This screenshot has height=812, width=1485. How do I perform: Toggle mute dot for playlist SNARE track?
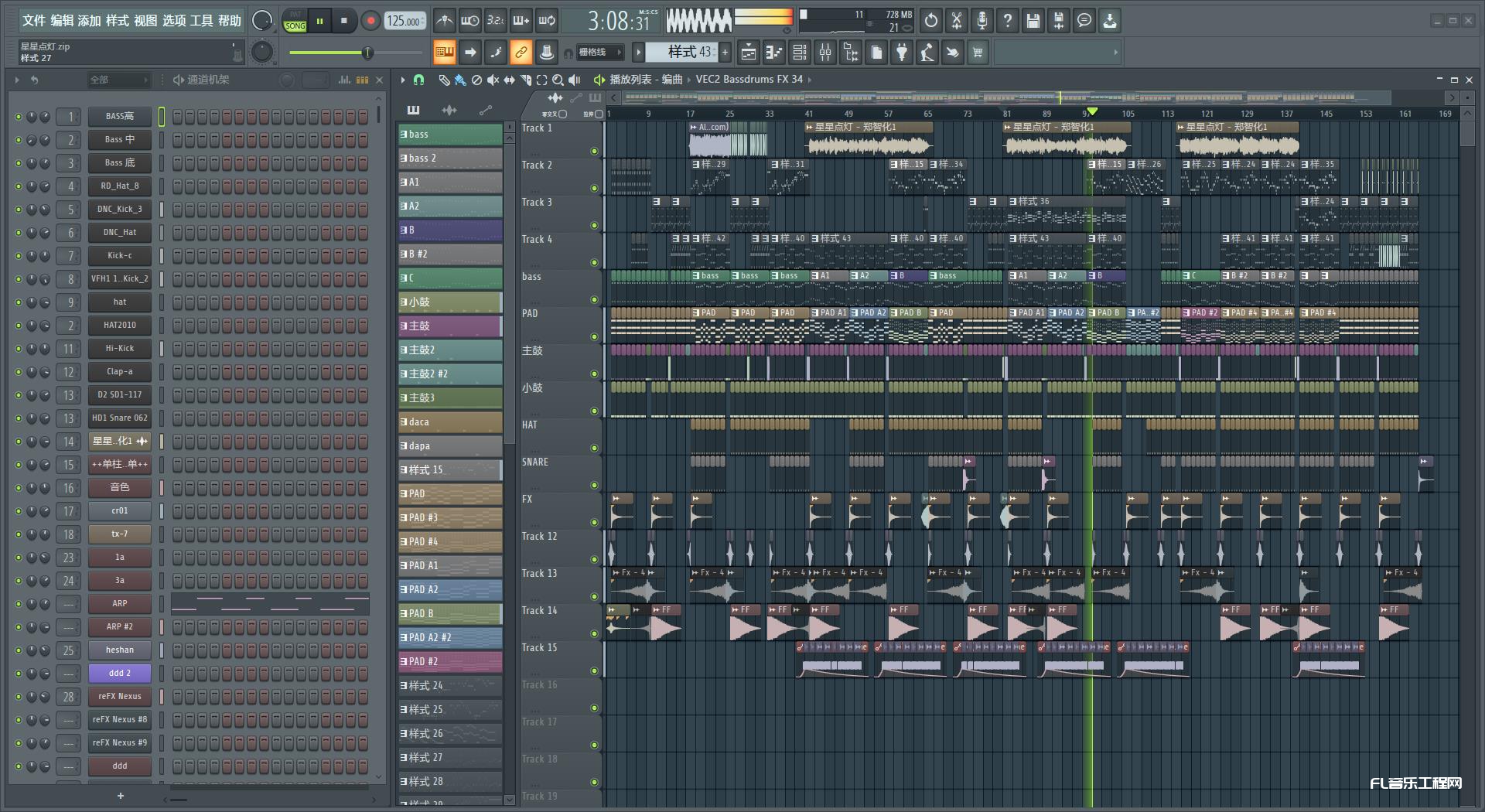pos(594,486)
